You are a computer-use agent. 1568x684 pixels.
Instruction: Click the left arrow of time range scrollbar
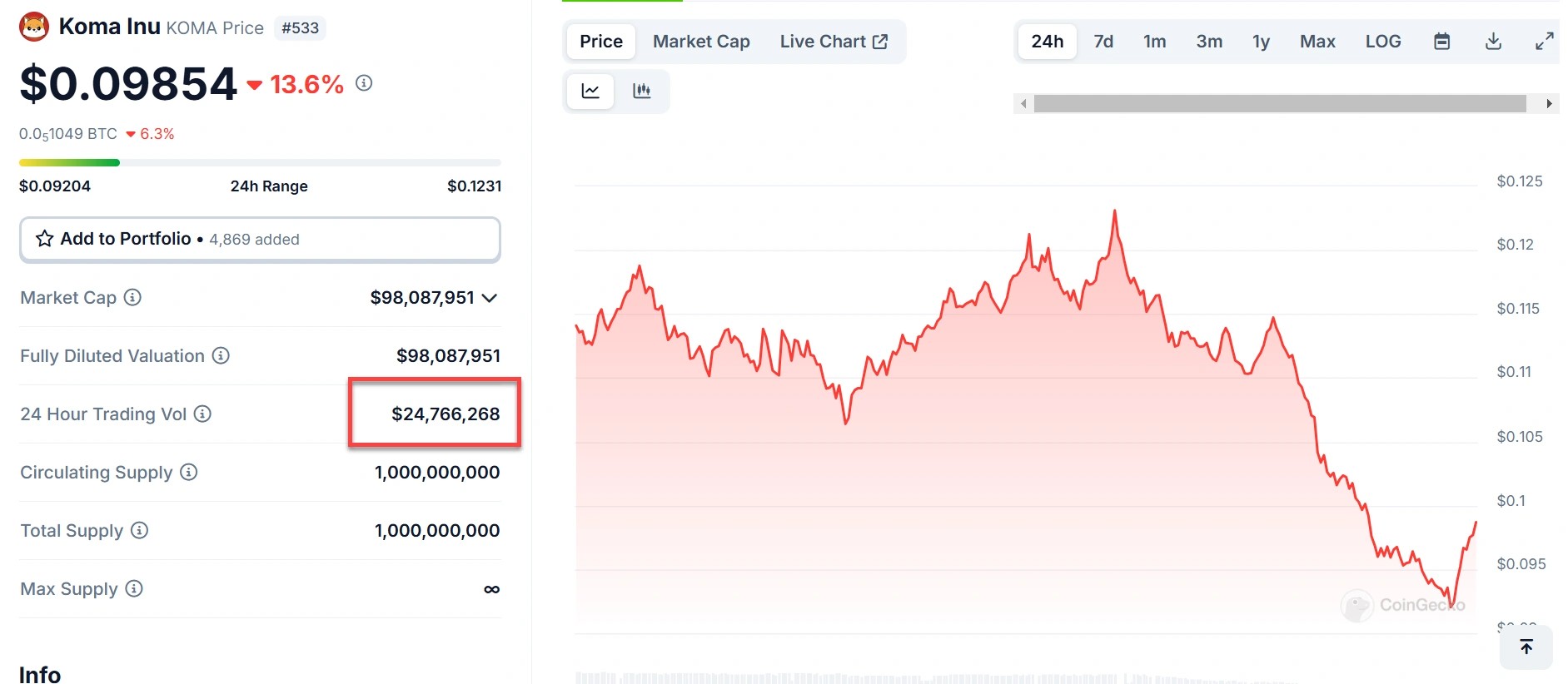tap(1023, 104)
